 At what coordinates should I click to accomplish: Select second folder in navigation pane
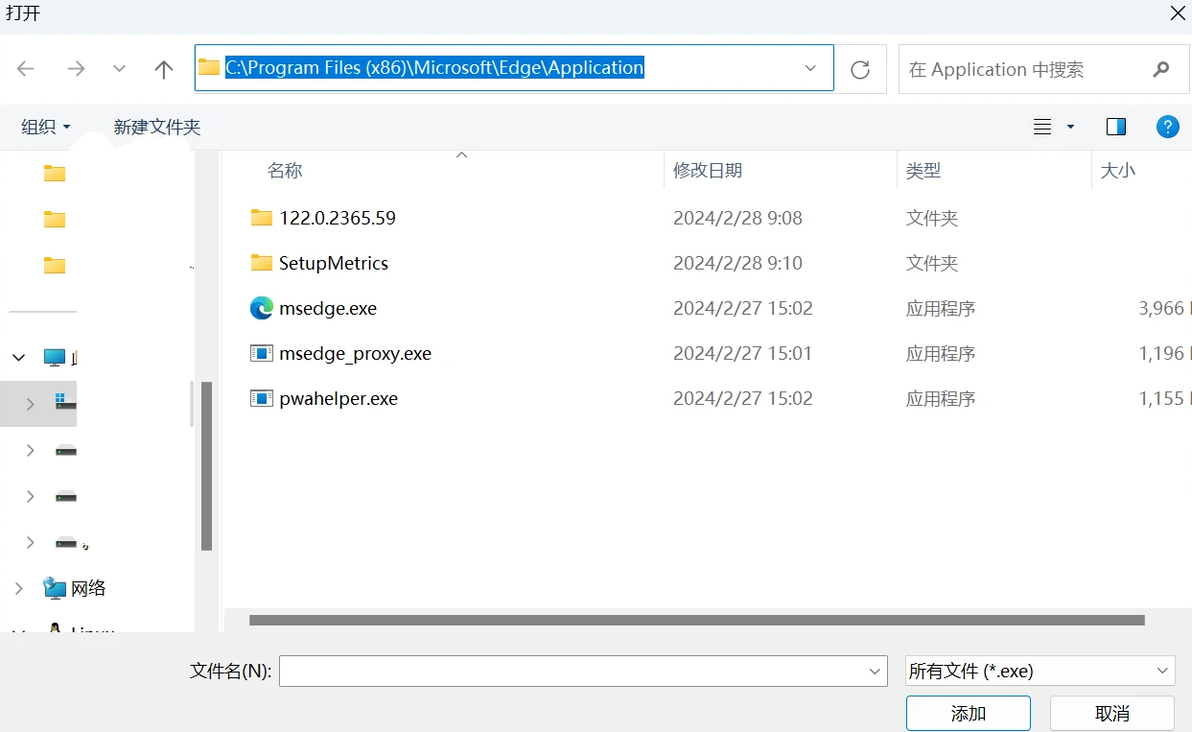tap(54, 220)
